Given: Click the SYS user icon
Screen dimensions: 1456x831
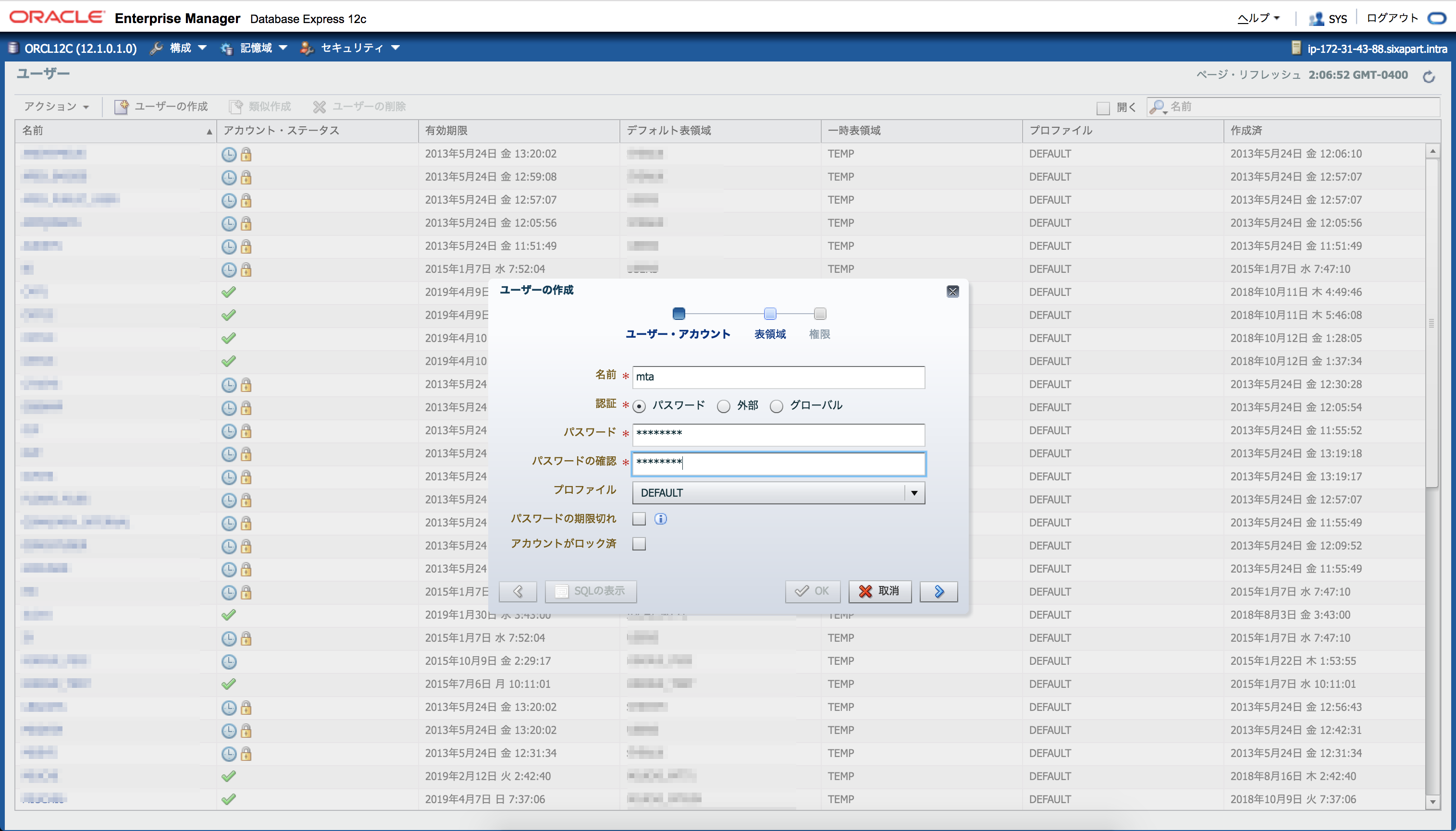Looking at the screenshot, I should click(1316, 19).
